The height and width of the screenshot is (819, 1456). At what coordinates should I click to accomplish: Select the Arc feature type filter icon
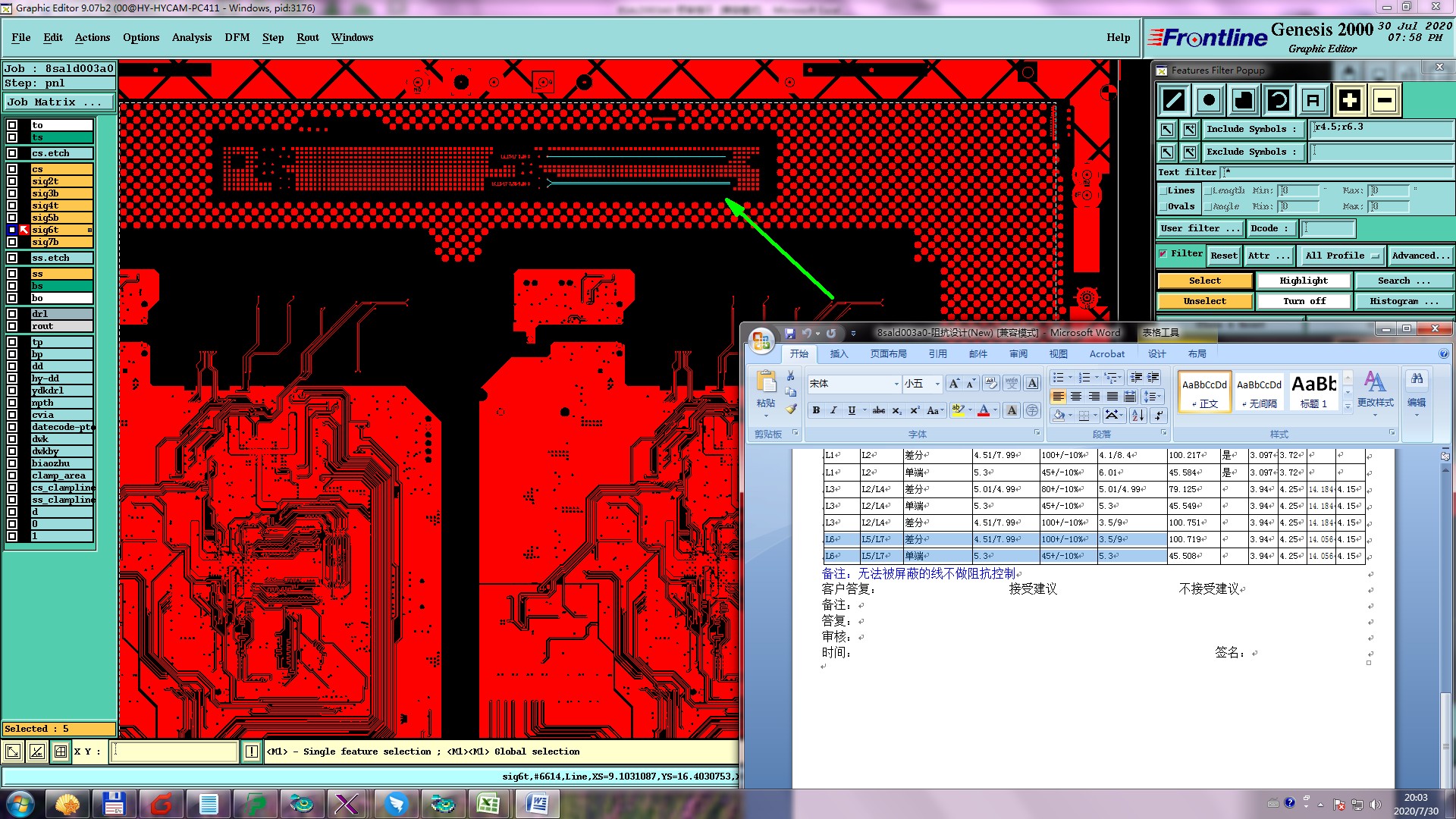pos(1279,100)
